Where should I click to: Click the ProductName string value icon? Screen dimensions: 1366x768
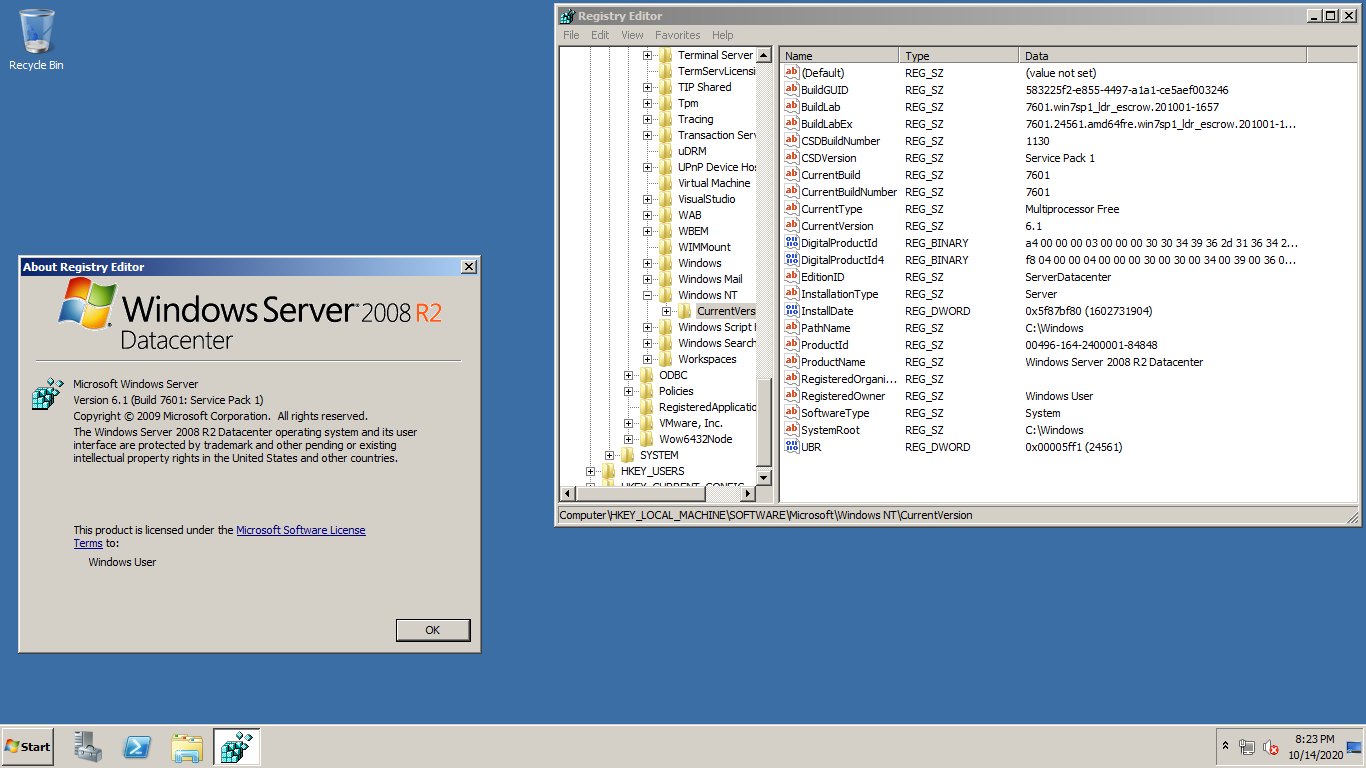coord(791,362)
